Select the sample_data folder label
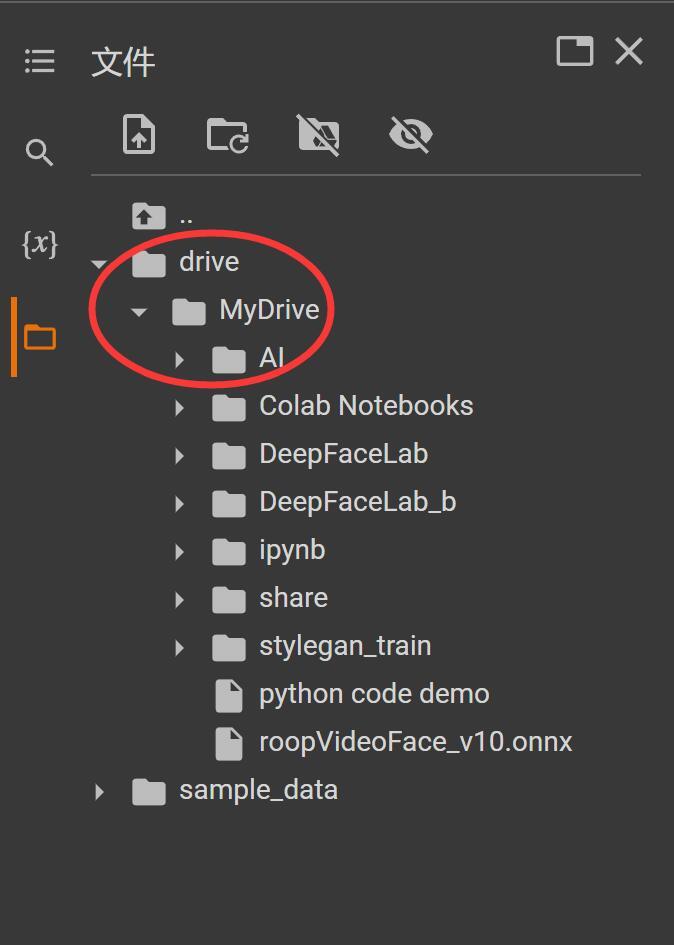 click(258, 790)
